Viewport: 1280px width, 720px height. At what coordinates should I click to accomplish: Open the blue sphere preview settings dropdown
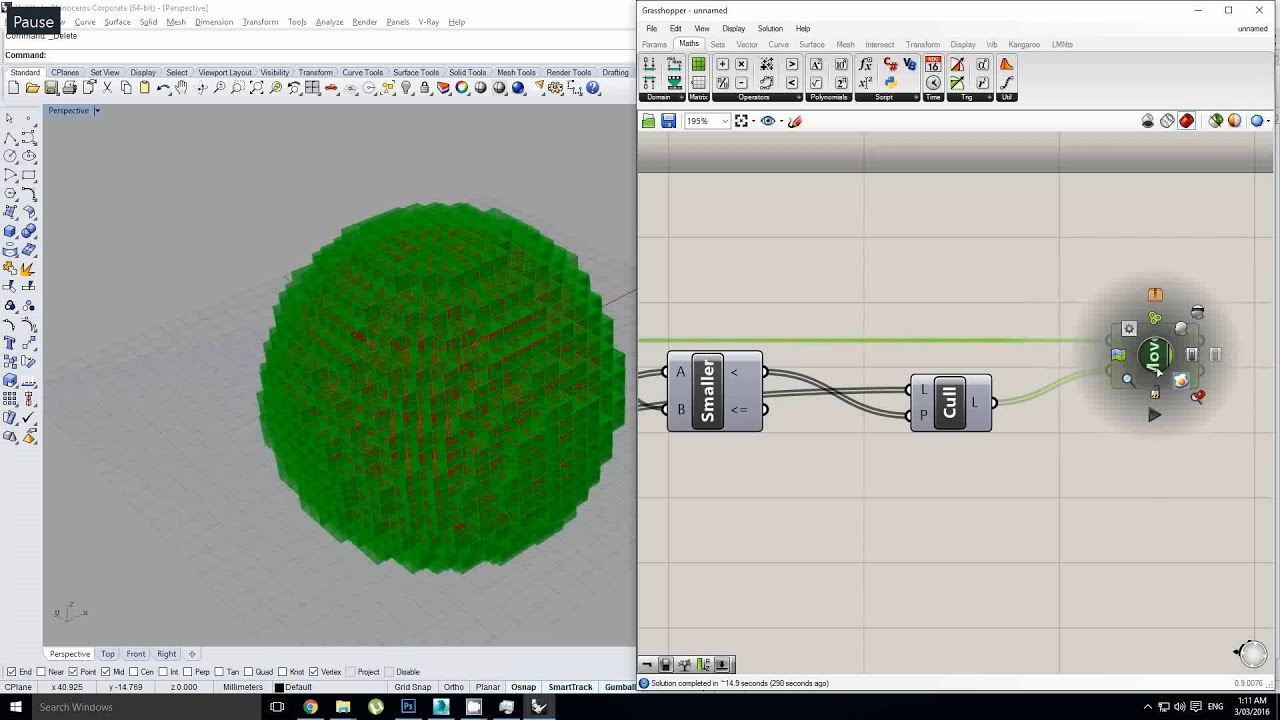tap(1268, 121)
